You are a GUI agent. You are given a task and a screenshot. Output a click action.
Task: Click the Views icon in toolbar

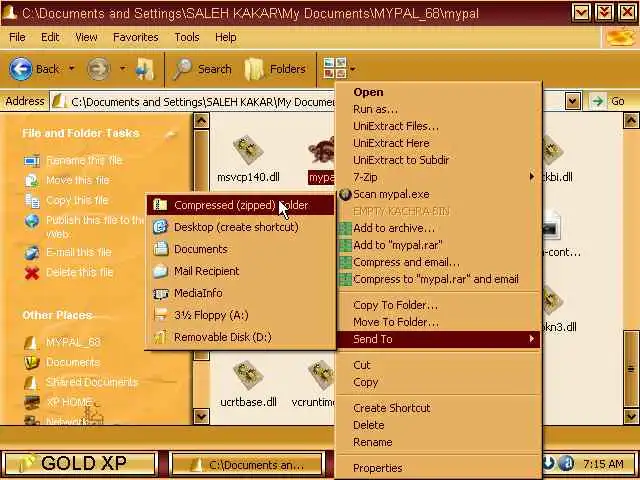click(335, 68)
